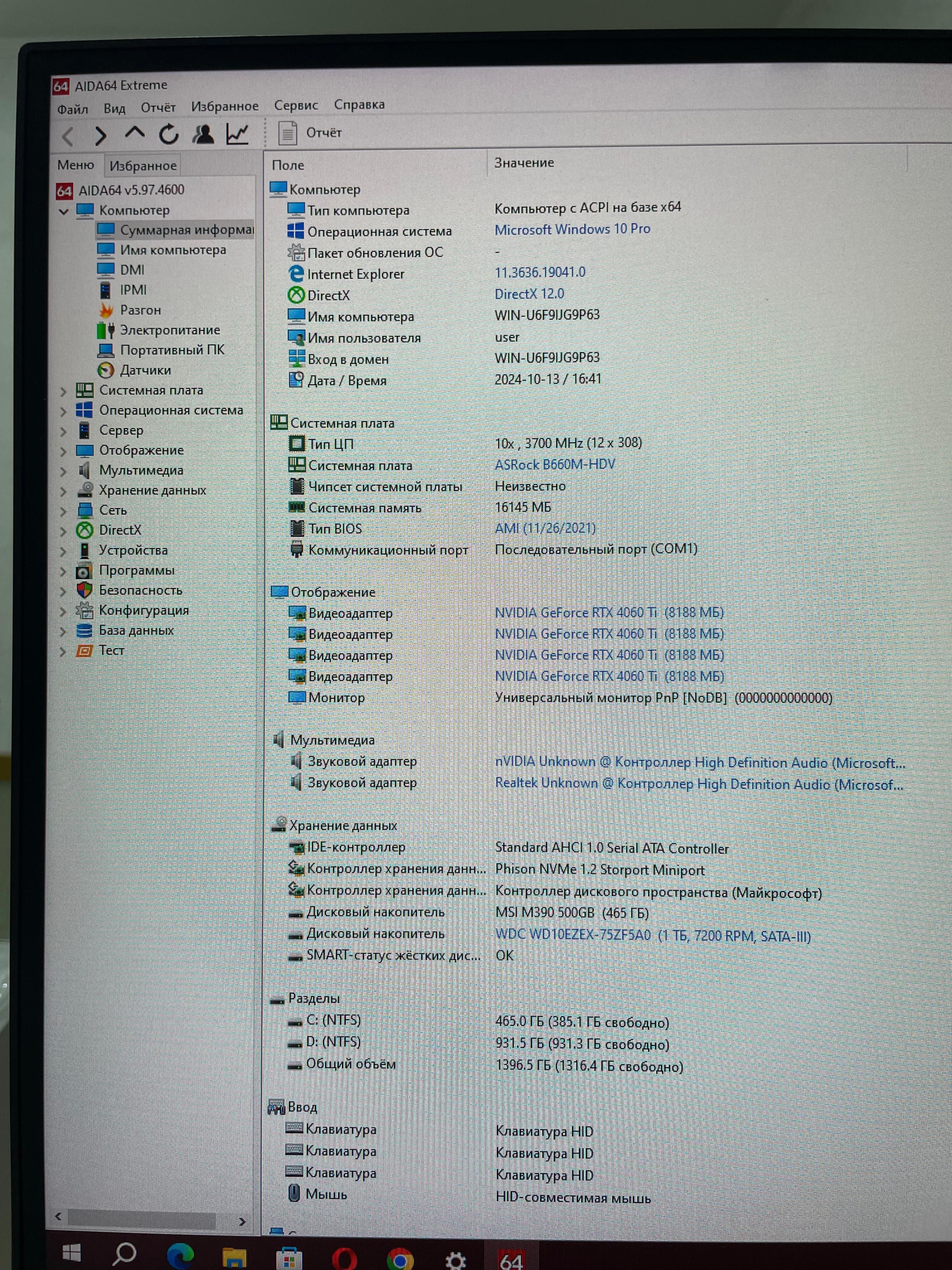Go up one level with the up arrow icon
The height and width of the screenshot is (1270, 952).
pos(134,133)
